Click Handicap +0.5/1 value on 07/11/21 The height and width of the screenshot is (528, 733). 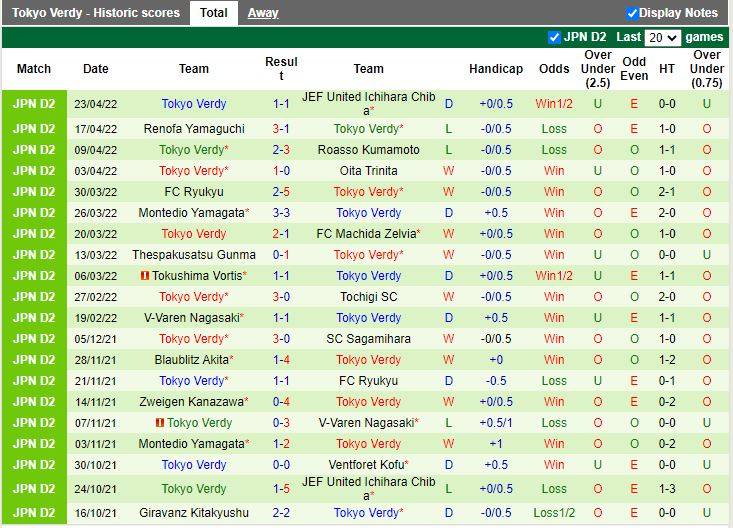[496, 423]
